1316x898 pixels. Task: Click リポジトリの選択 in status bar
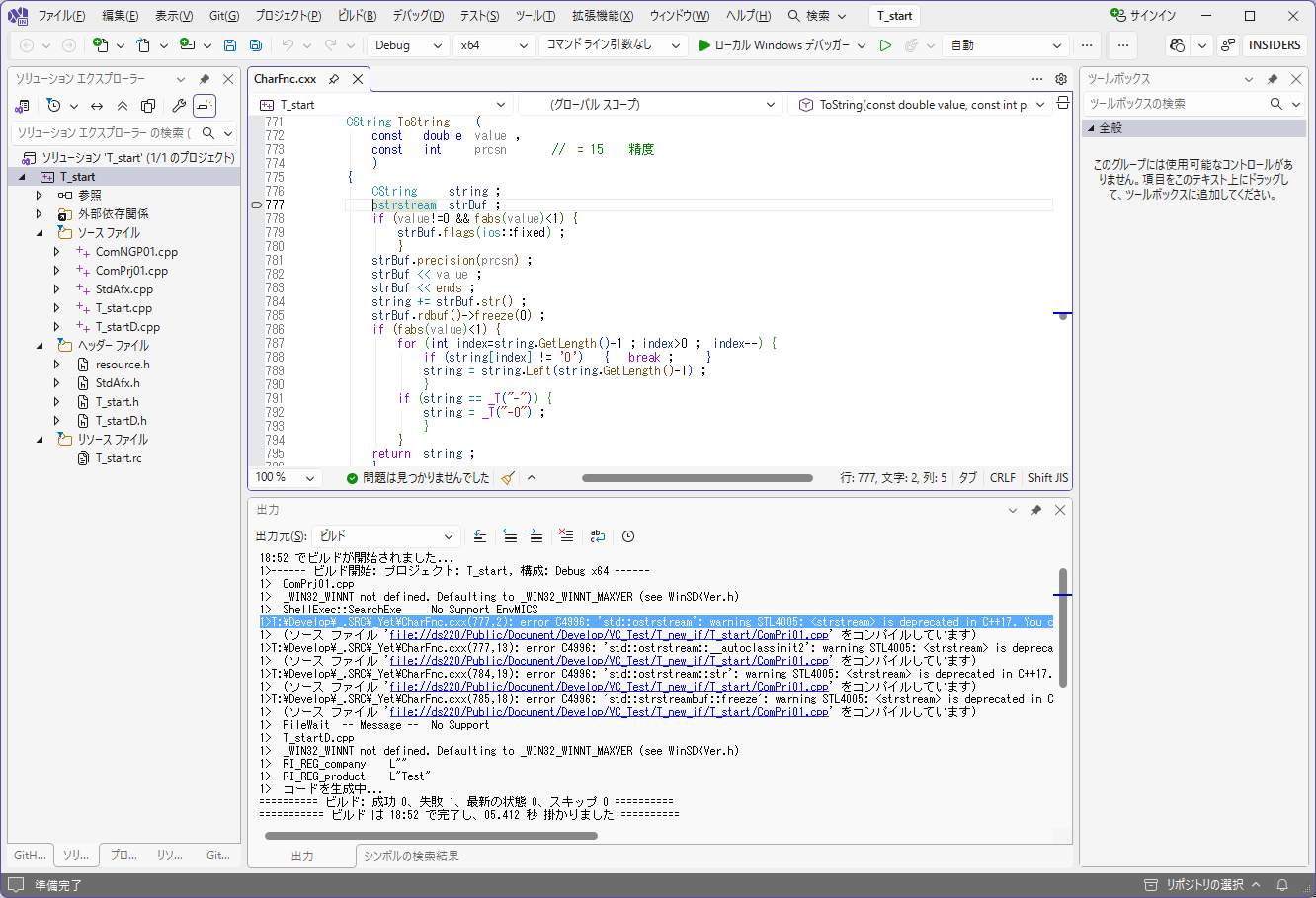coord(1202,885)
